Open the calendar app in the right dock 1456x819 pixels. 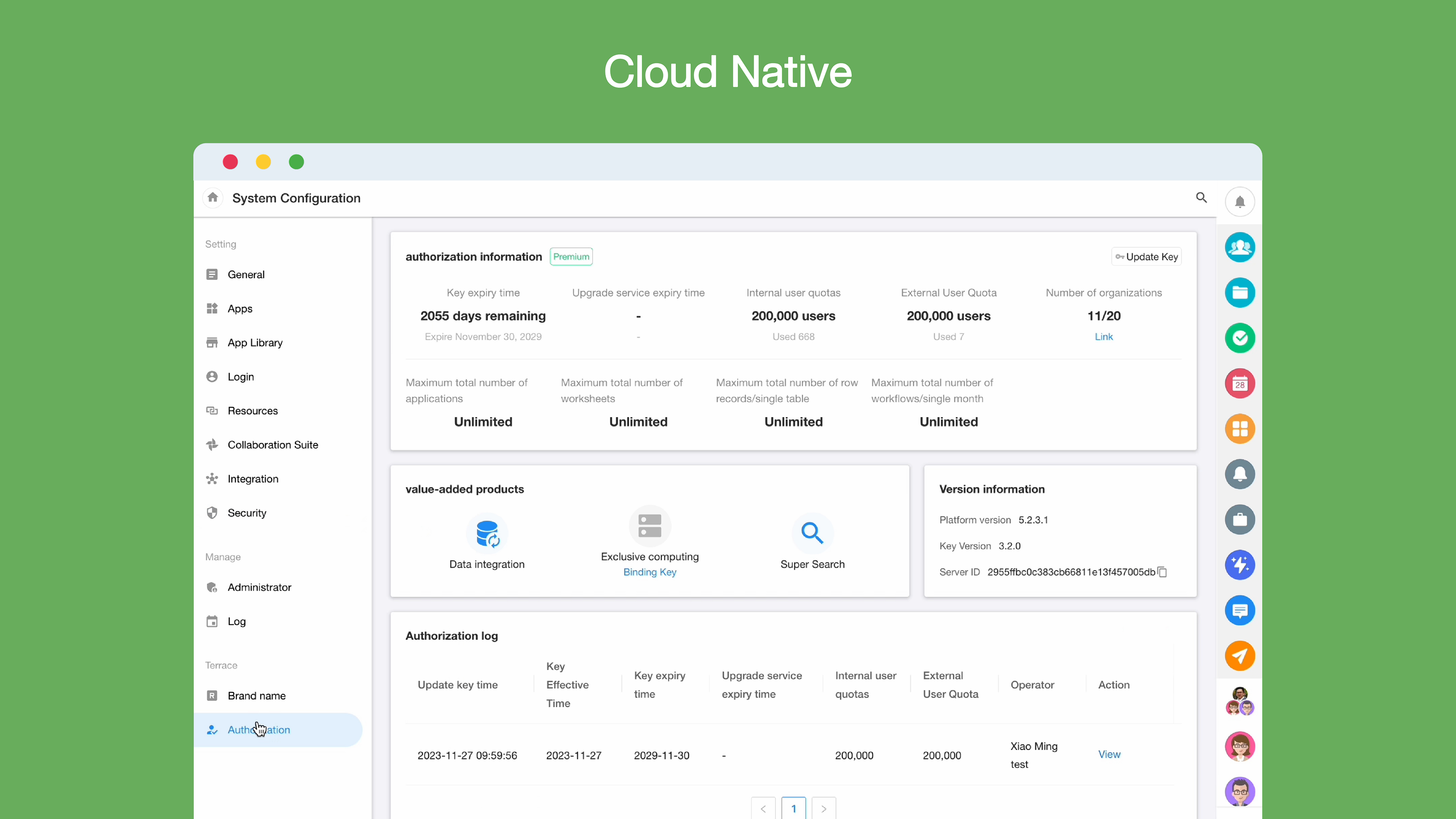coord(1240,383)
